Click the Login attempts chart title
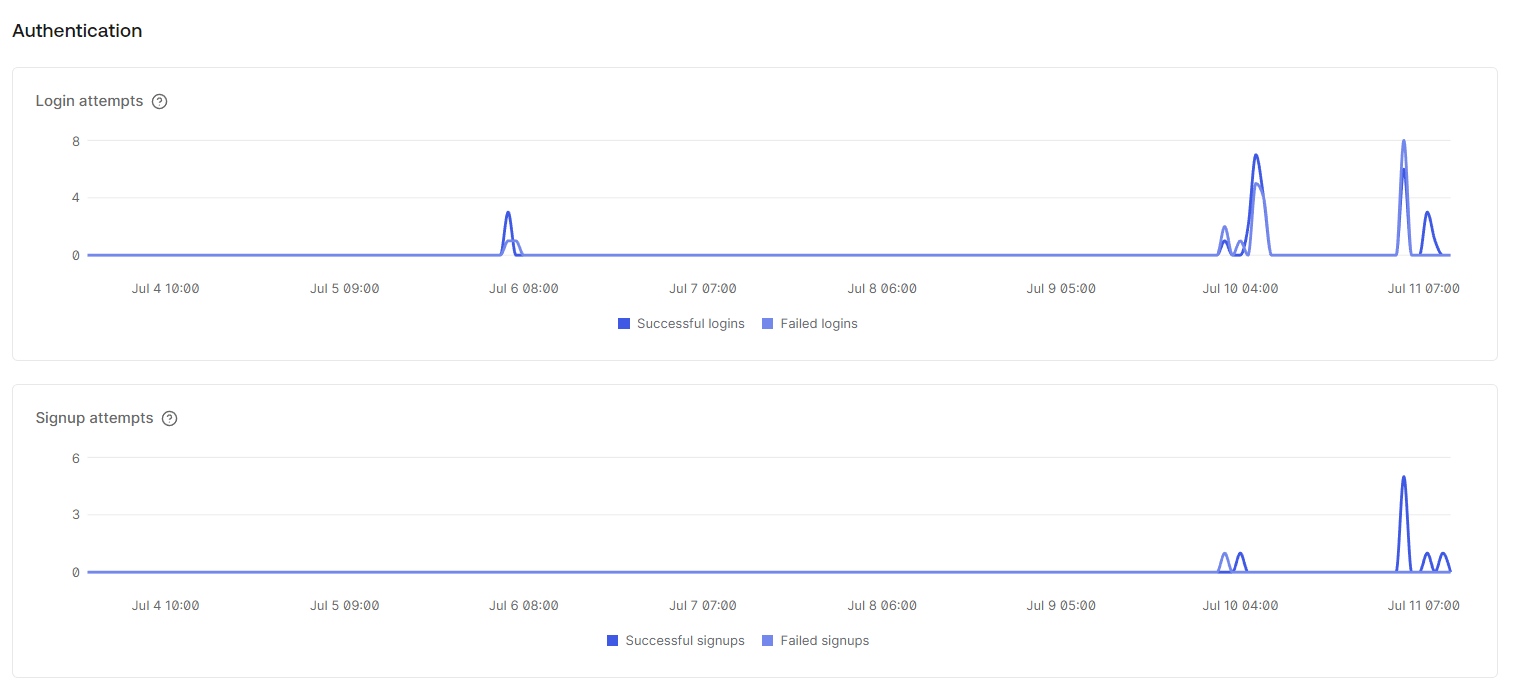This screenshot has height=696, width=1517. [89, 101]
